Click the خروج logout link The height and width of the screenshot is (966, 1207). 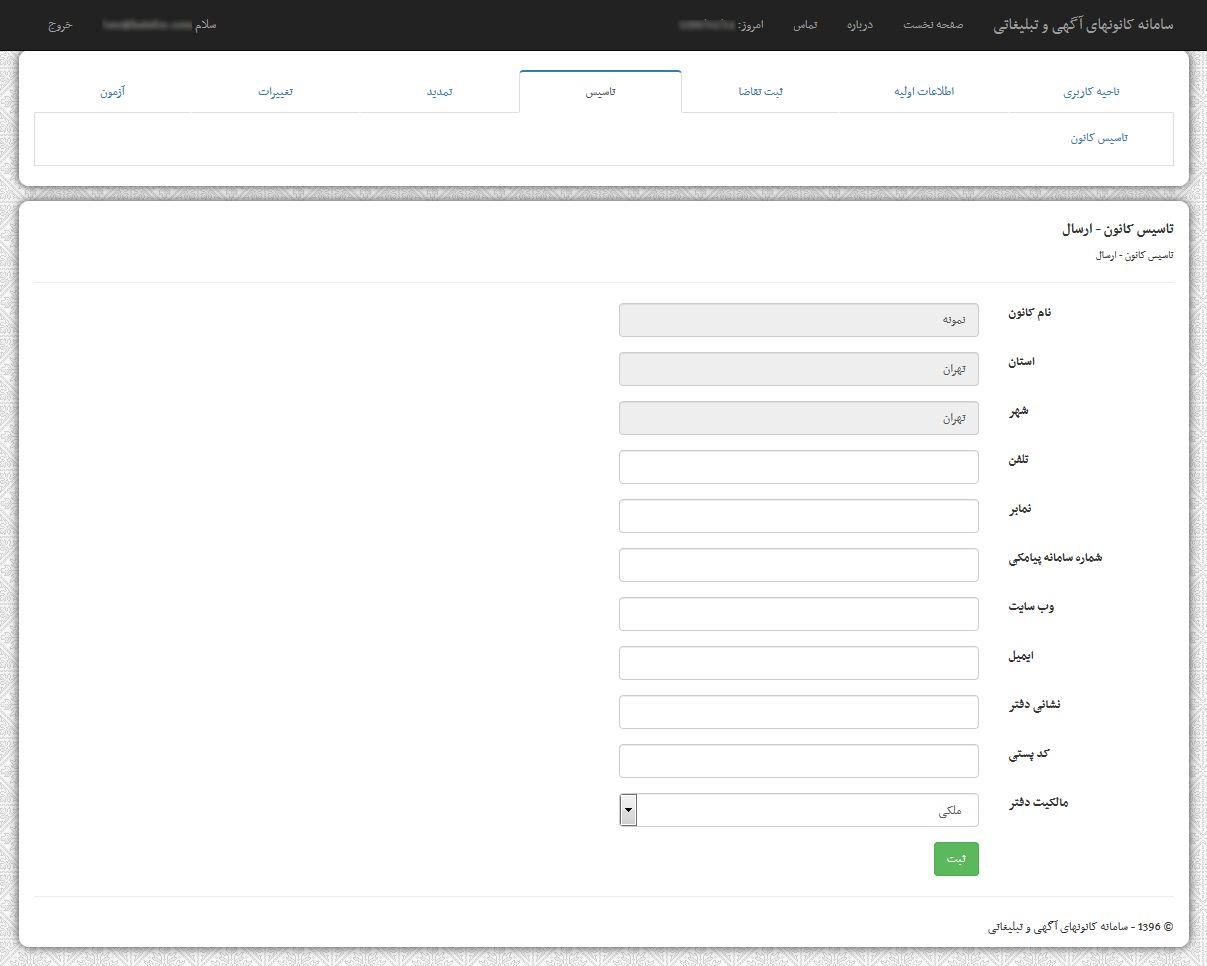coord(60,24)
